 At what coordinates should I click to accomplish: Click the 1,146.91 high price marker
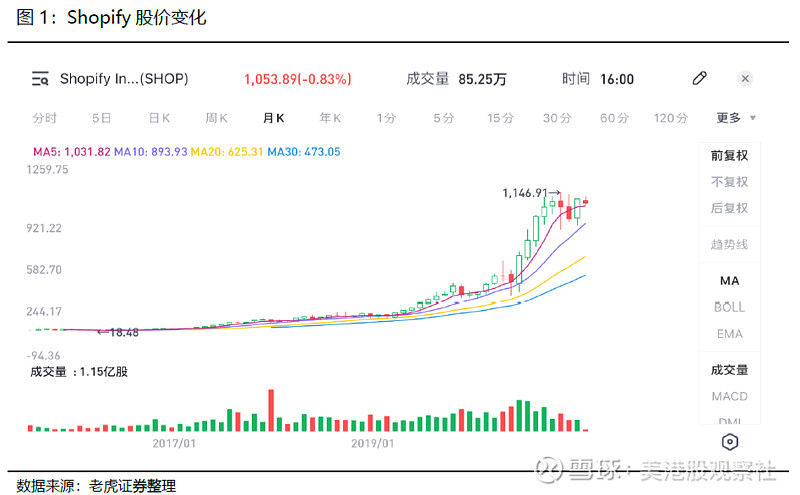click(531, 193)
